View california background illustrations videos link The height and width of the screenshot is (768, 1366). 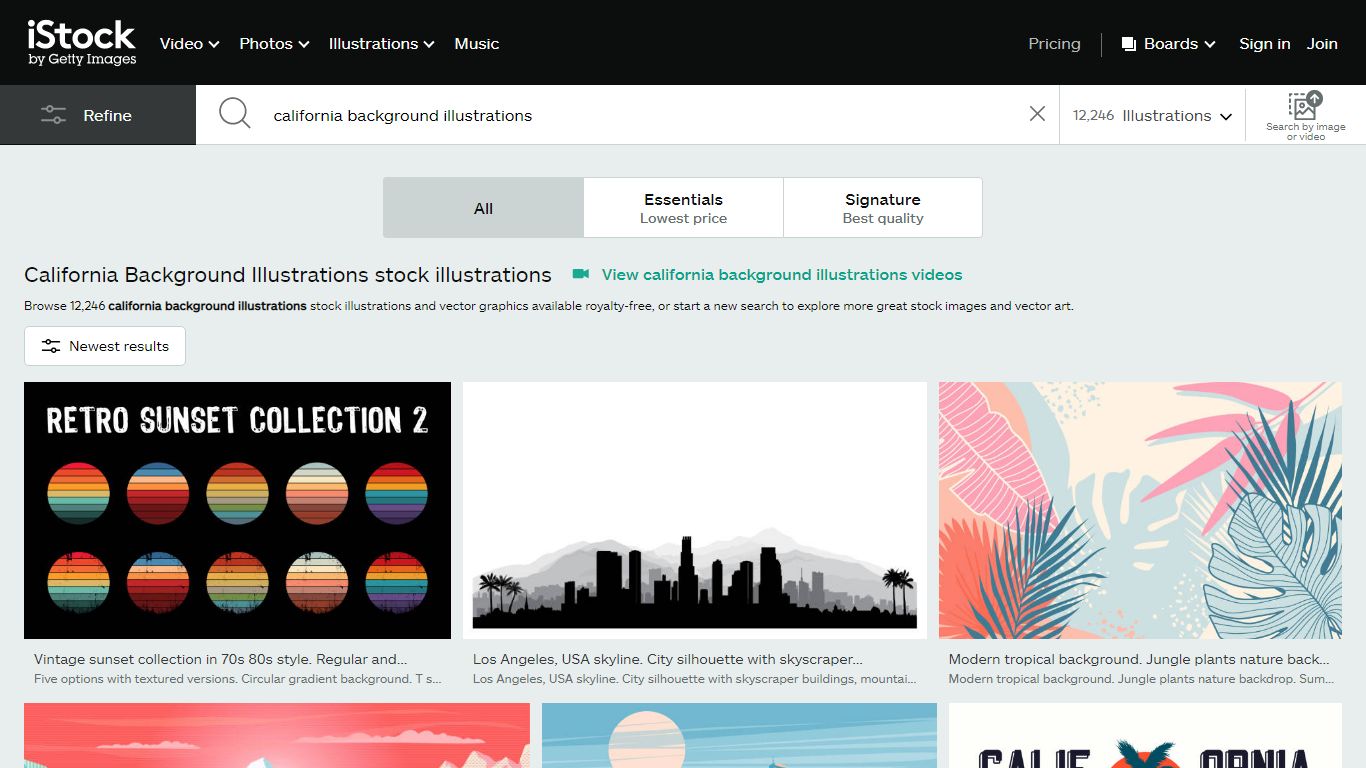(x=782, y=275)
